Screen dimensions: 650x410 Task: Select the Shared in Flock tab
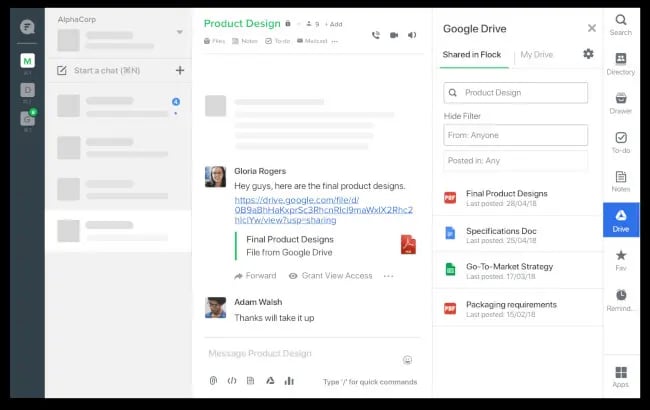point(474,55)
